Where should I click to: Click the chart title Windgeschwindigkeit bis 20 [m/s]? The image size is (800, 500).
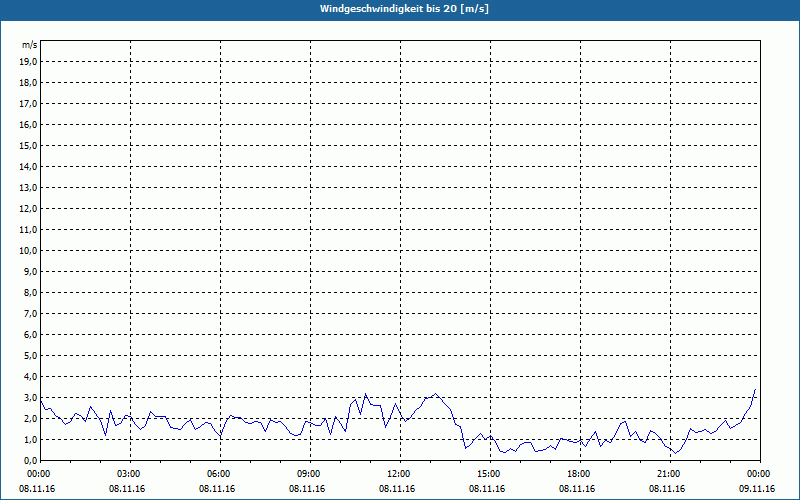404,9
